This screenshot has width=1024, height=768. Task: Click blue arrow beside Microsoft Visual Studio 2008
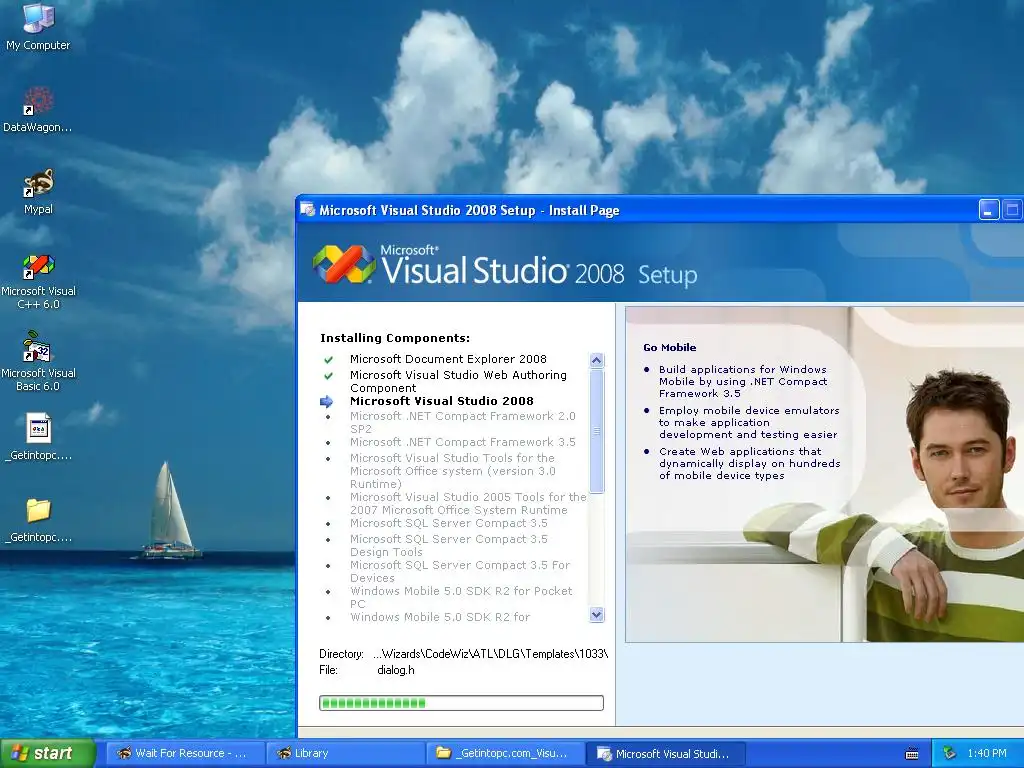pos(327,402)
